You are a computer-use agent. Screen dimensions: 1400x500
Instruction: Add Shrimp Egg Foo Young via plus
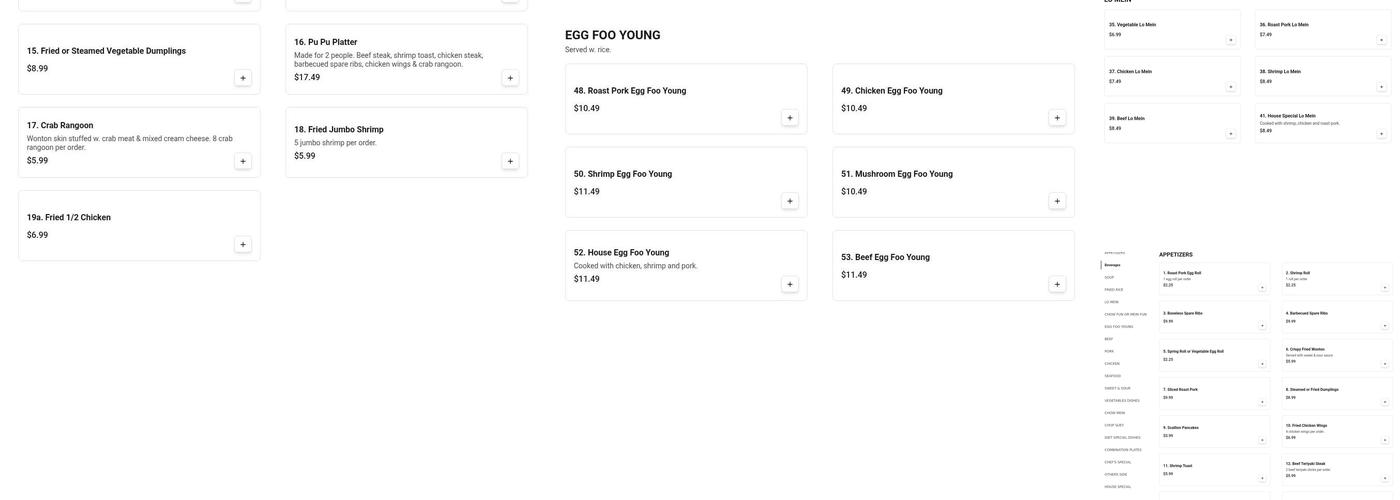[x=790, y=201]
